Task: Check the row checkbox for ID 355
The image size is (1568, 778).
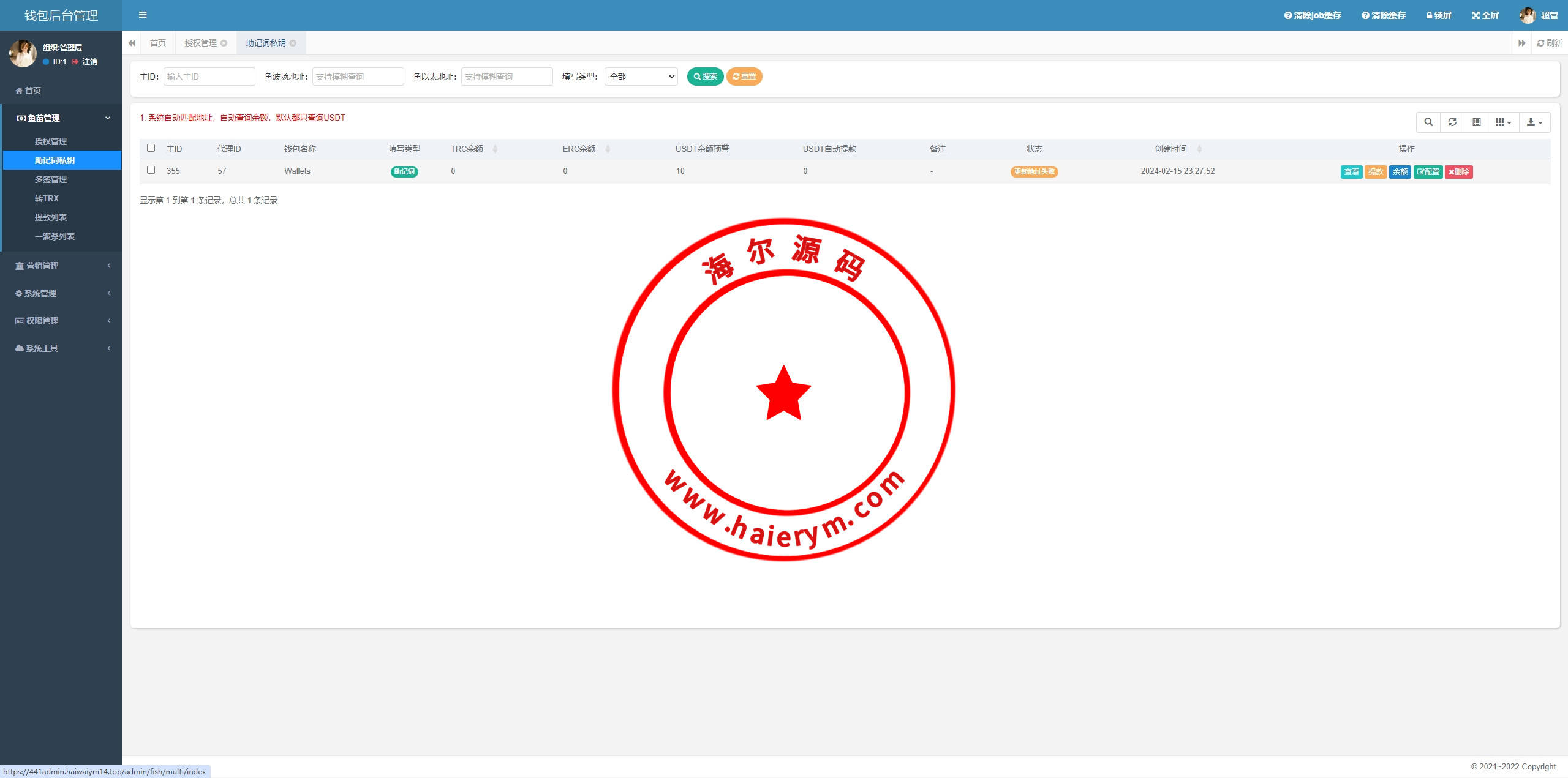Action: (151, 170)
